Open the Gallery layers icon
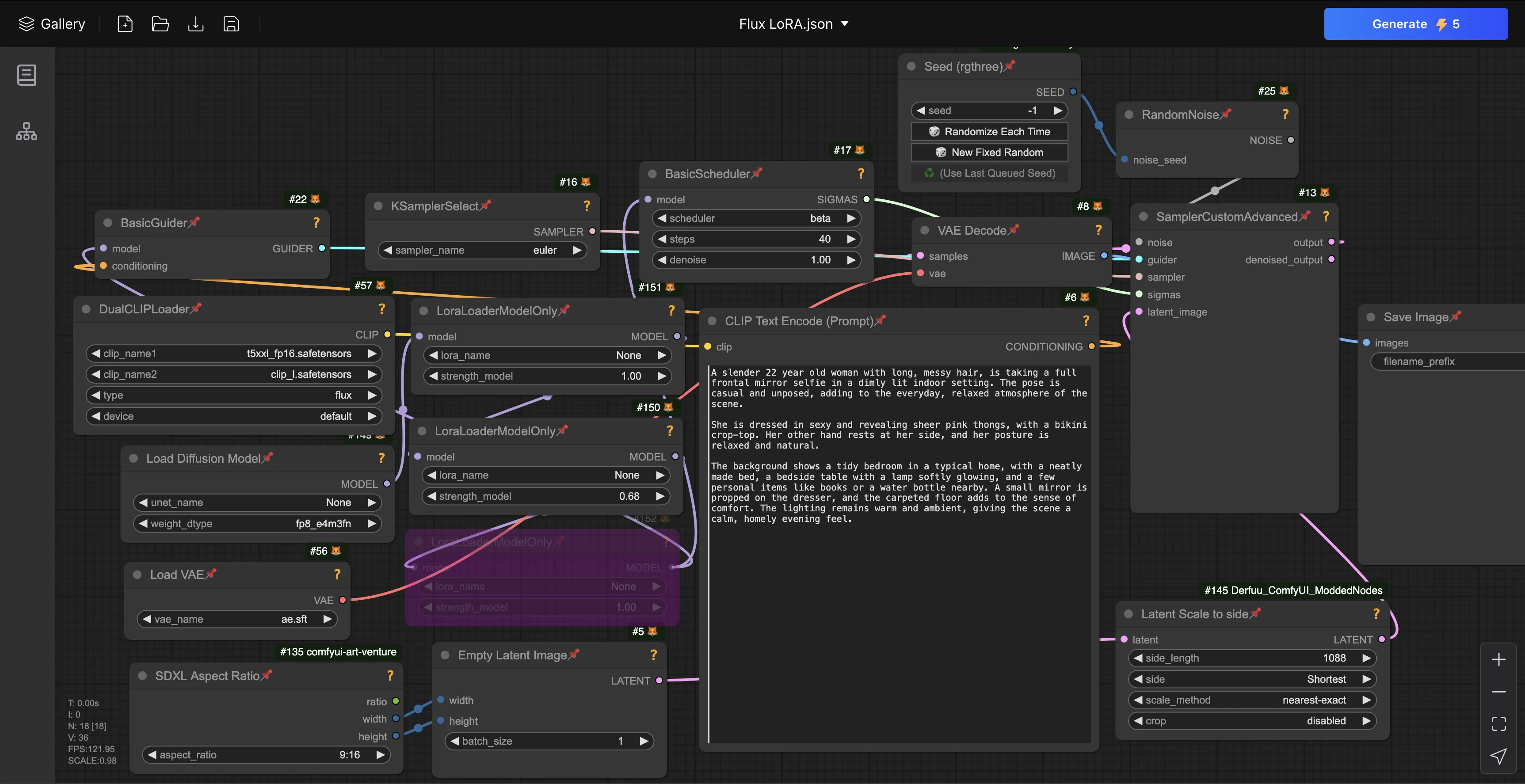This screenshot has width=1525, height=784. point(26,24)
